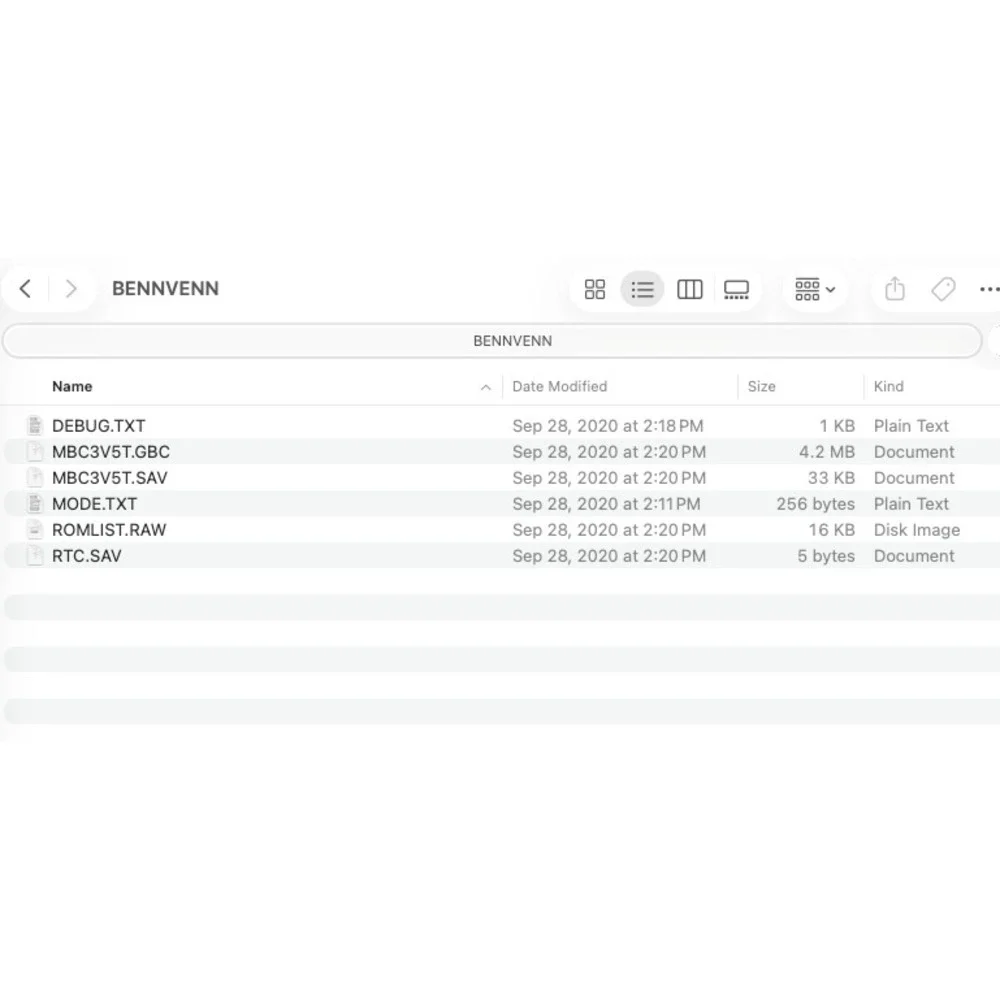Image resolution: width=1000 pixels, height=1000 pixels.
Task: Click the 4.2 MB size value
Action: point(827,452)
